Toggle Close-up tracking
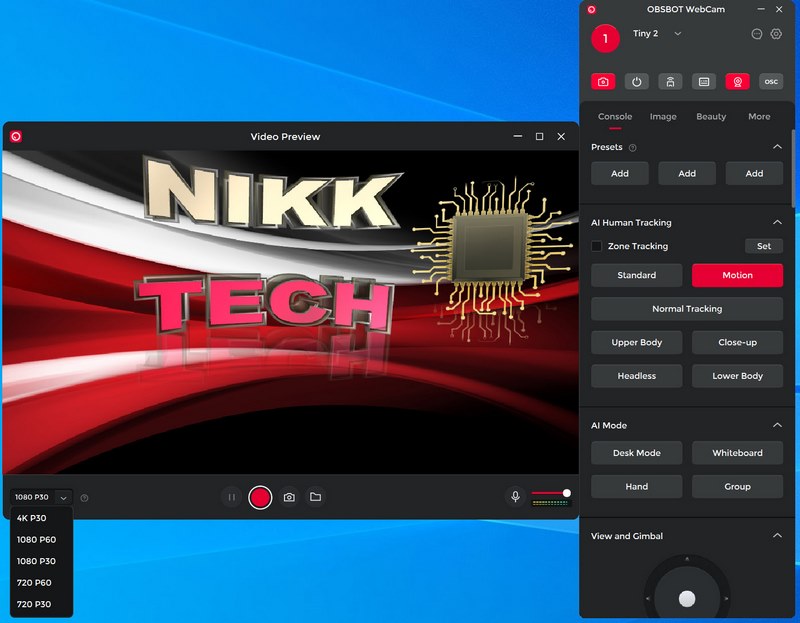The image size is (800, 623). (x=737, y=342)
